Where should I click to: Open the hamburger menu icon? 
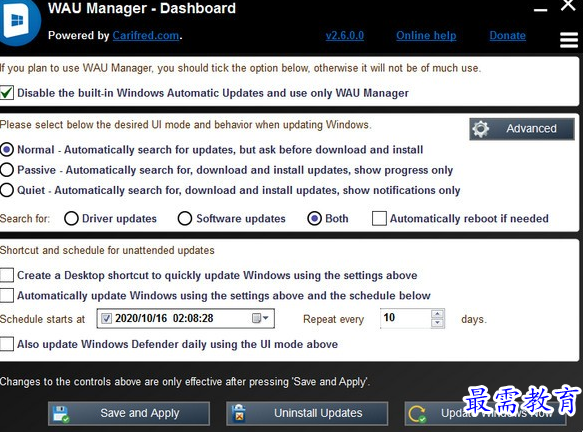click(x=569, y=40)
